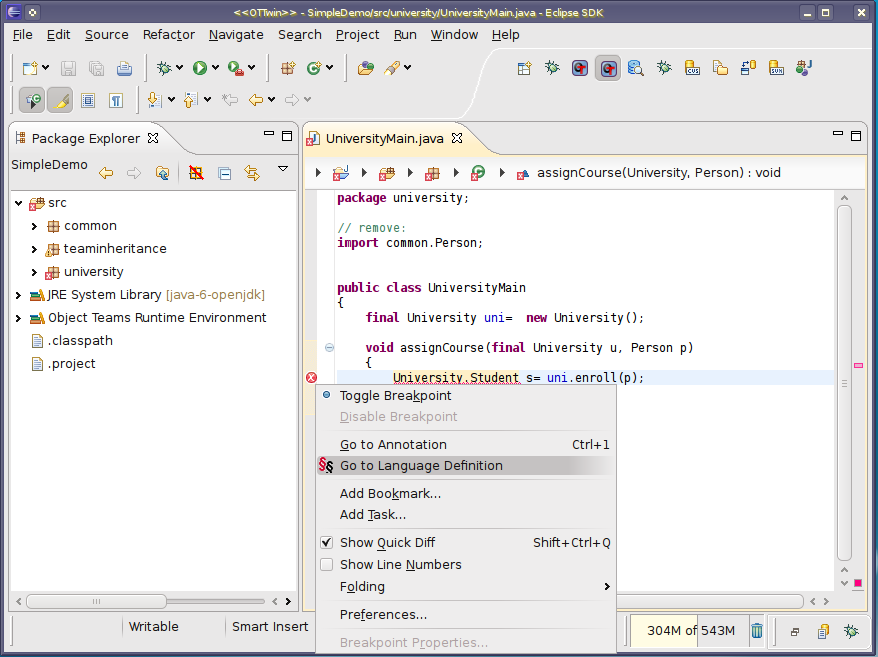This screenshot has width=878, height=657.
Task: Click the Print toolbar icon
Action: (124, 68)
